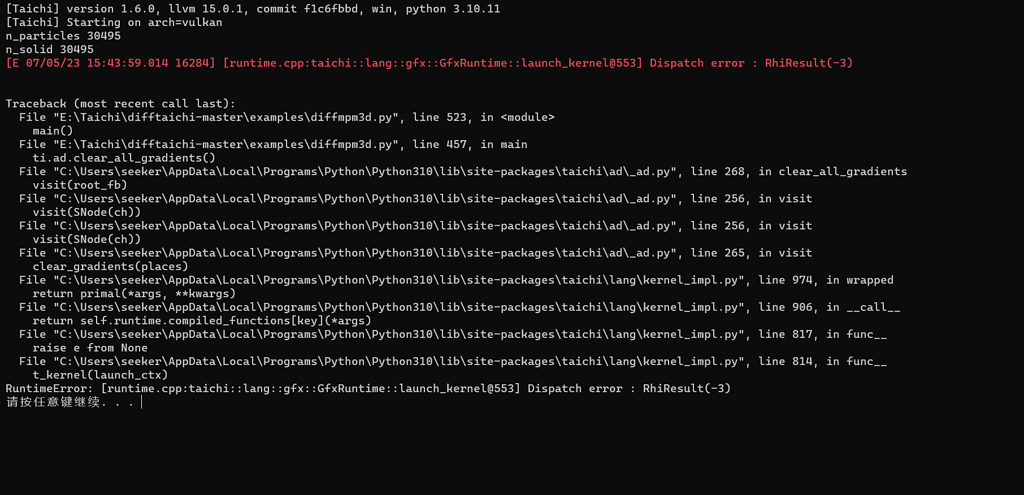This screenshot has height=495, width=1024.
Task: Click the ti.ad.clear_all_gradients() code line
Action: click(123, 158)
